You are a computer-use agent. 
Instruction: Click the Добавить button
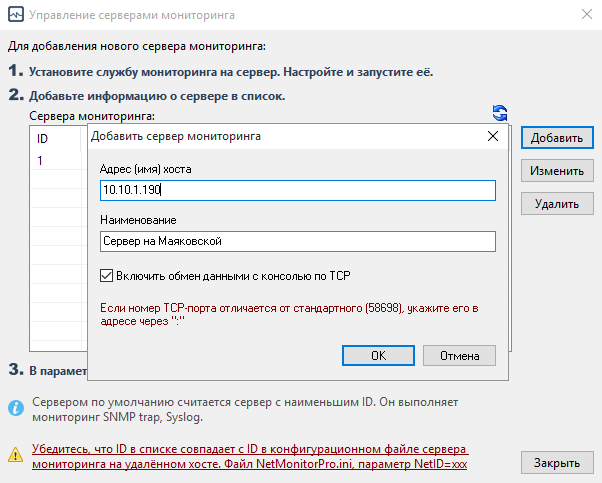coord(556,137)
